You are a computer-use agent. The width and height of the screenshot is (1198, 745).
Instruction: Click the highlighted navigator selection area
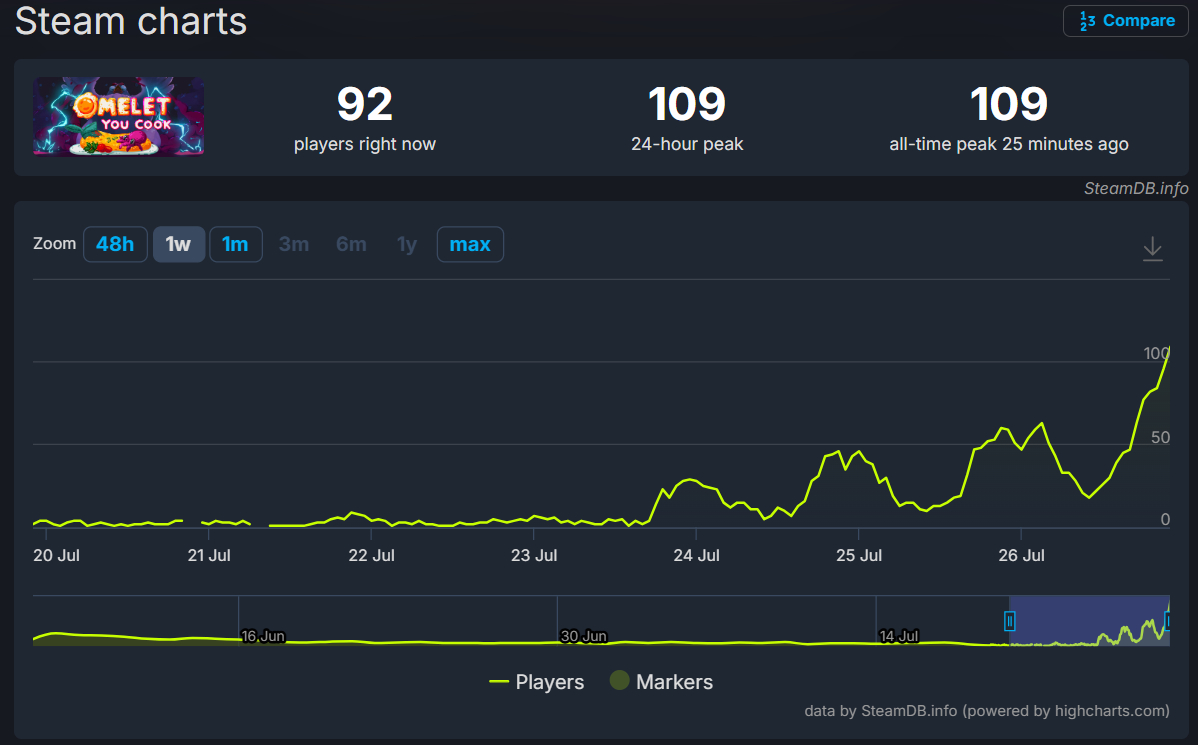click(x=1089, y=620)
